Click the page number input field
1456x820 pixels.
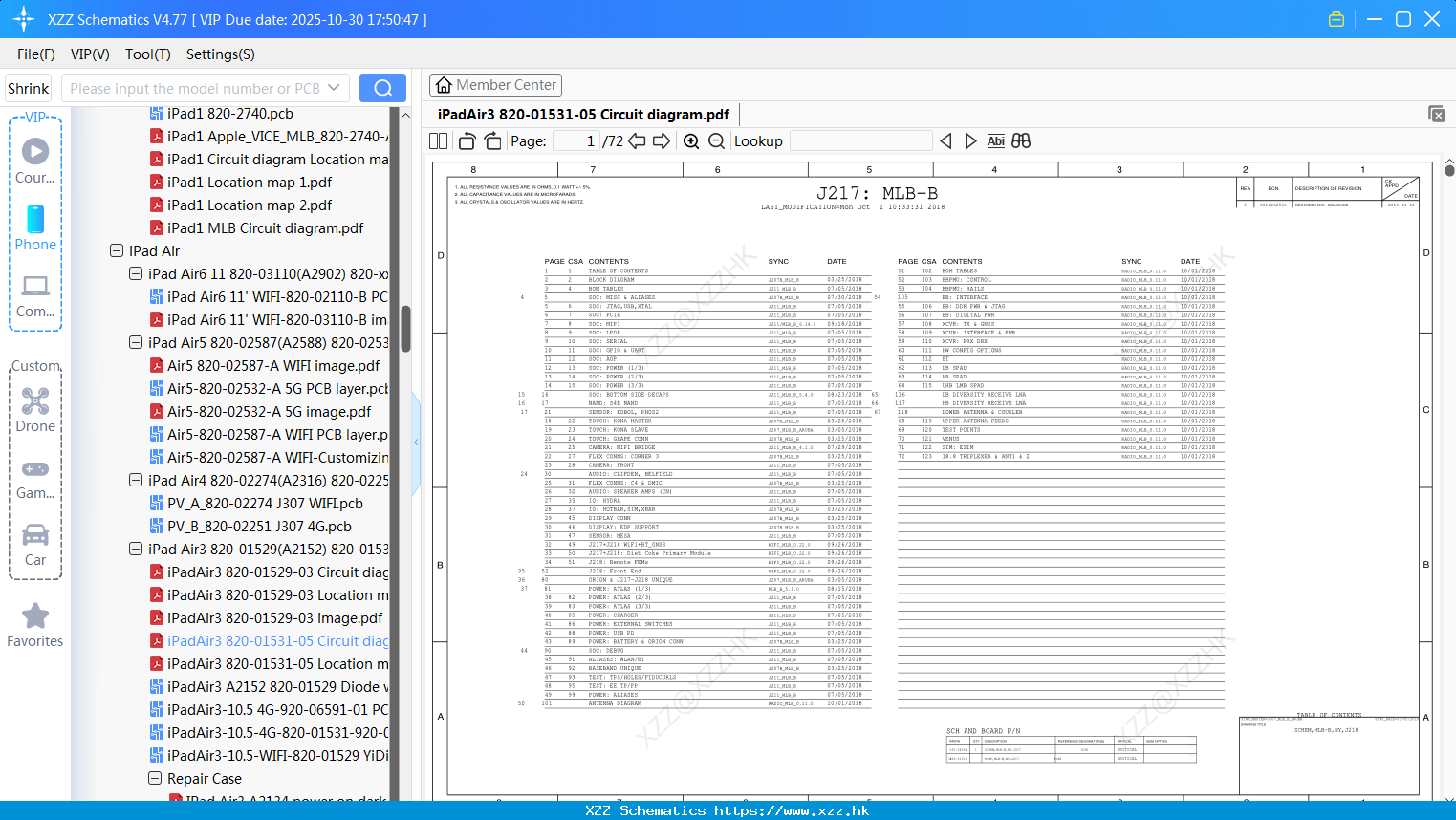(x=576, y=141)
